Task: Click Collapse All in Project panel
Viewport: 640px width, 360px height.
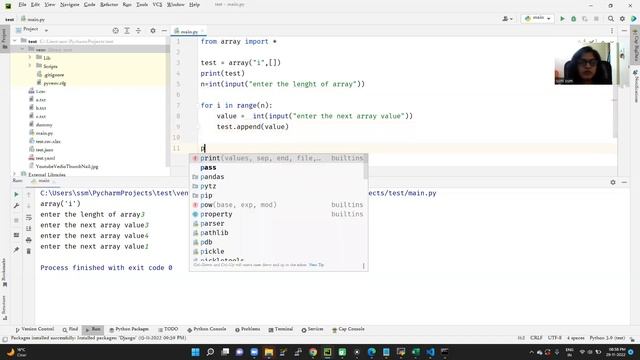Action: [x=138, y=31]
